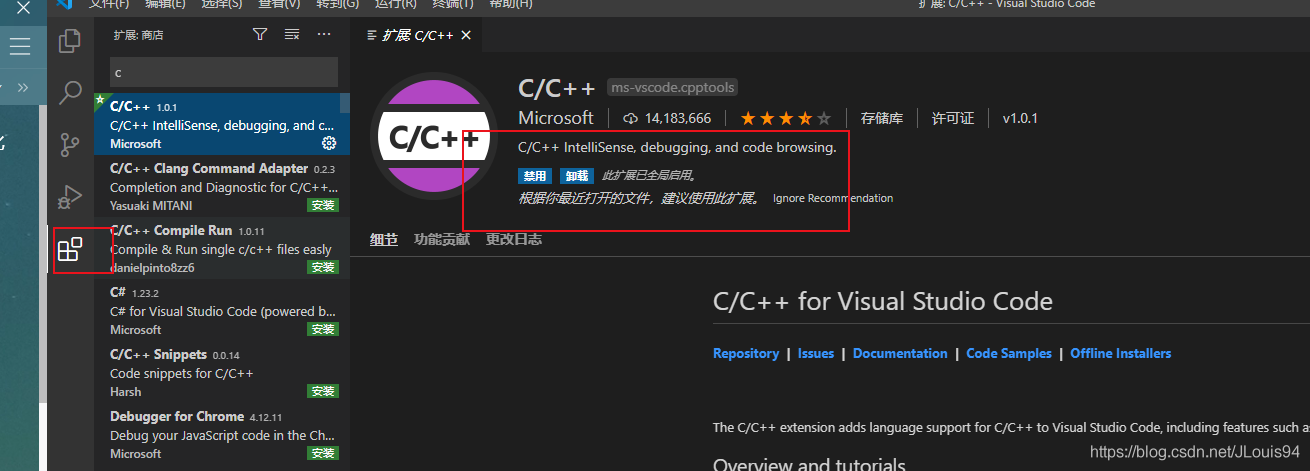This screenshot has height=471, width=1310.
Task: Click the Microsoft publisher name
Action: tap(556, 118)
